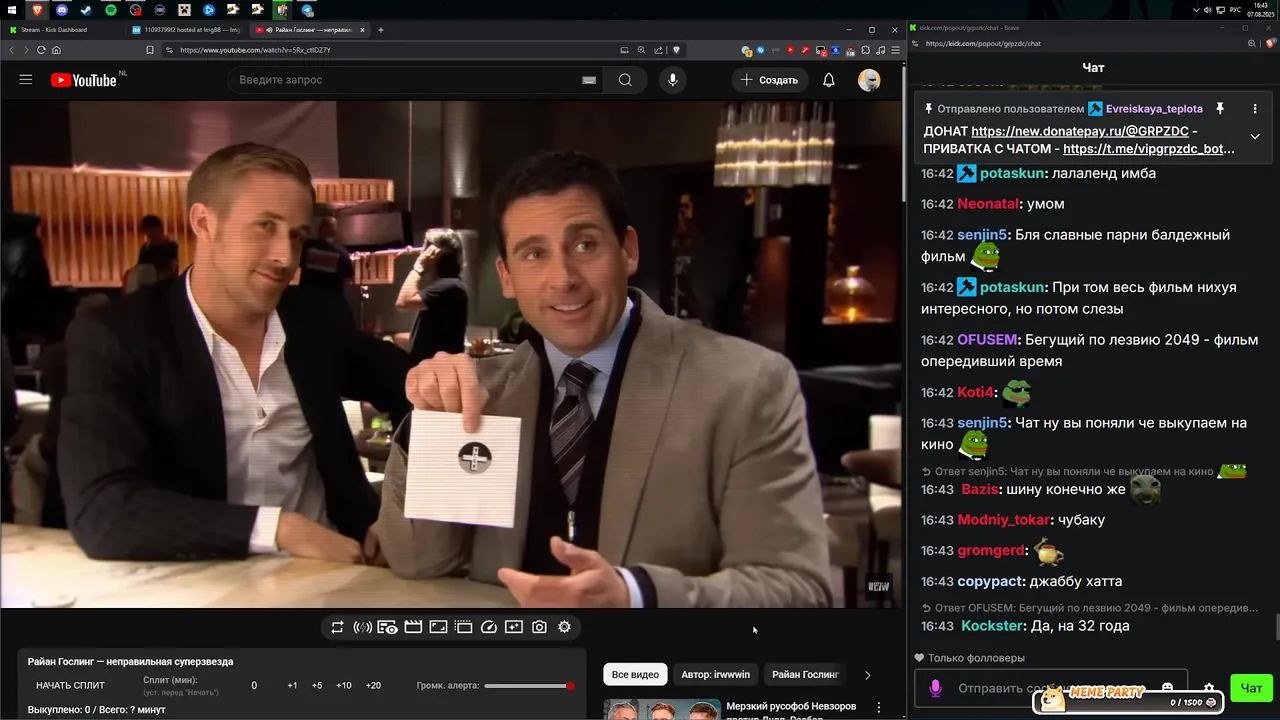The image size is (1280, 720).
Task: Click the clapperboard icon below the video
Action: [413, 627]
